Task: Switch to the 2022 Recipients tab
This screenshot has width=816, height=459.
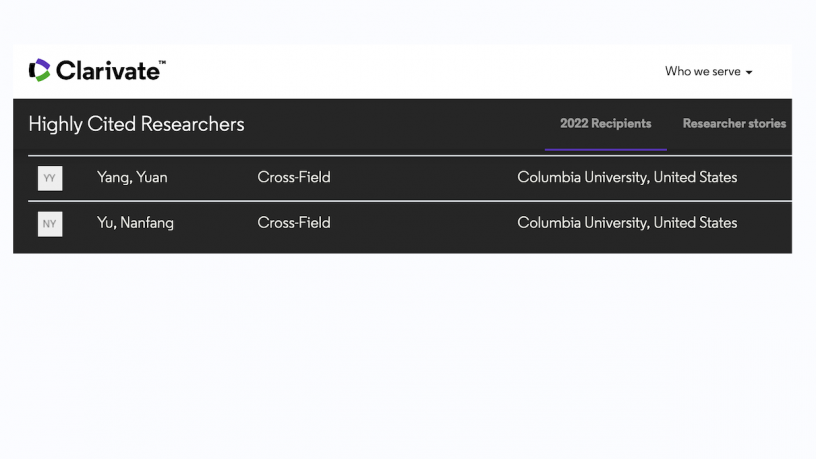Action: coord(605,123)
